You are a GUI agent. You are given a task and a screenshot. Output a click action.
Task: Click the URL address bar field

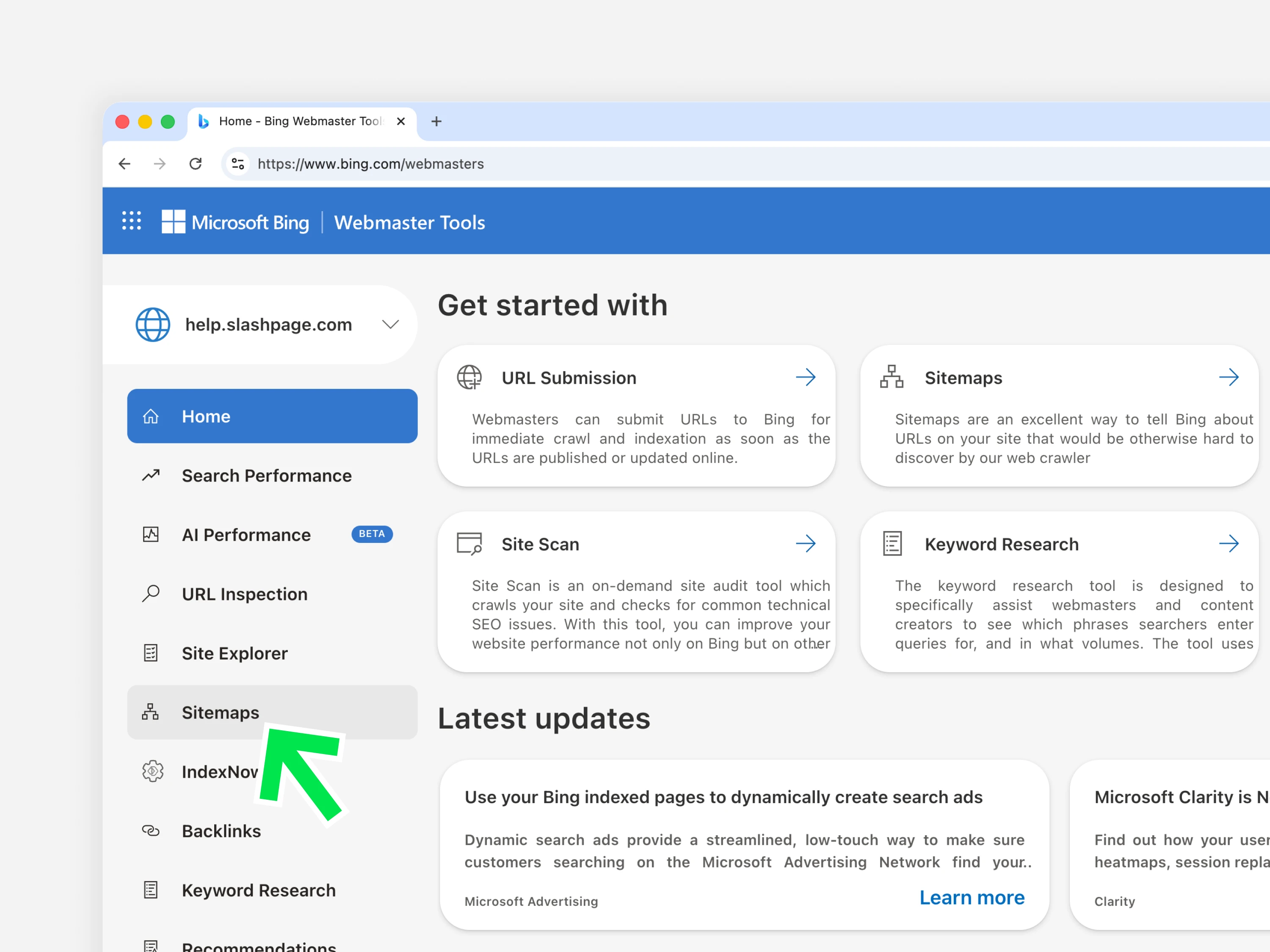click(x=689, y=164)
